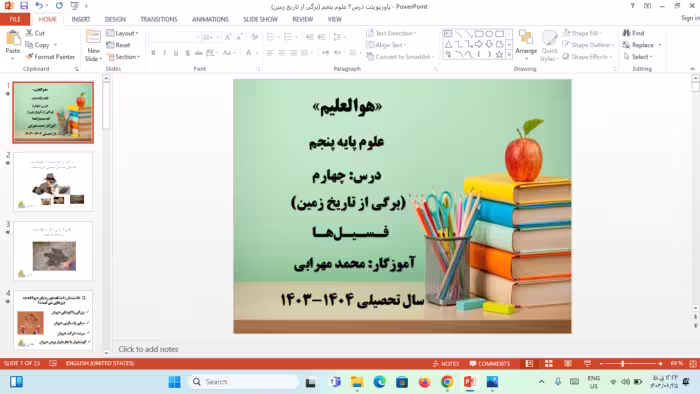Toggle Italic formatting
The image size is (700, 394).
[164, 53]
